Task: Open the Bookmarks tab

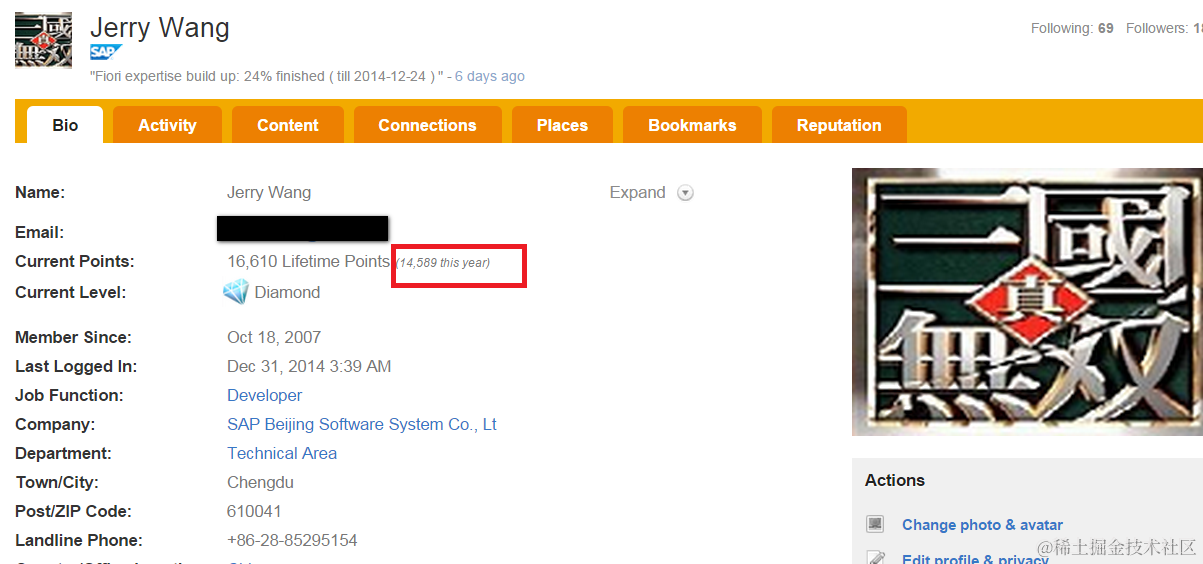Action: tap(692, 125)
